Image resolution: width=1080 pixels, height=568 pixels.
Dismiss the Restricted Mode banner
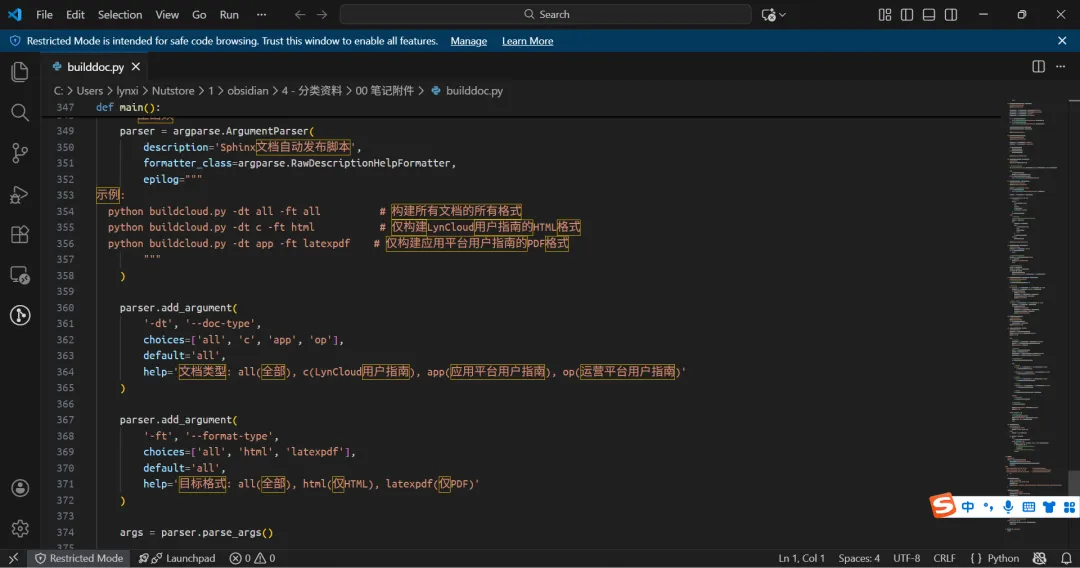click(1062, 41)
